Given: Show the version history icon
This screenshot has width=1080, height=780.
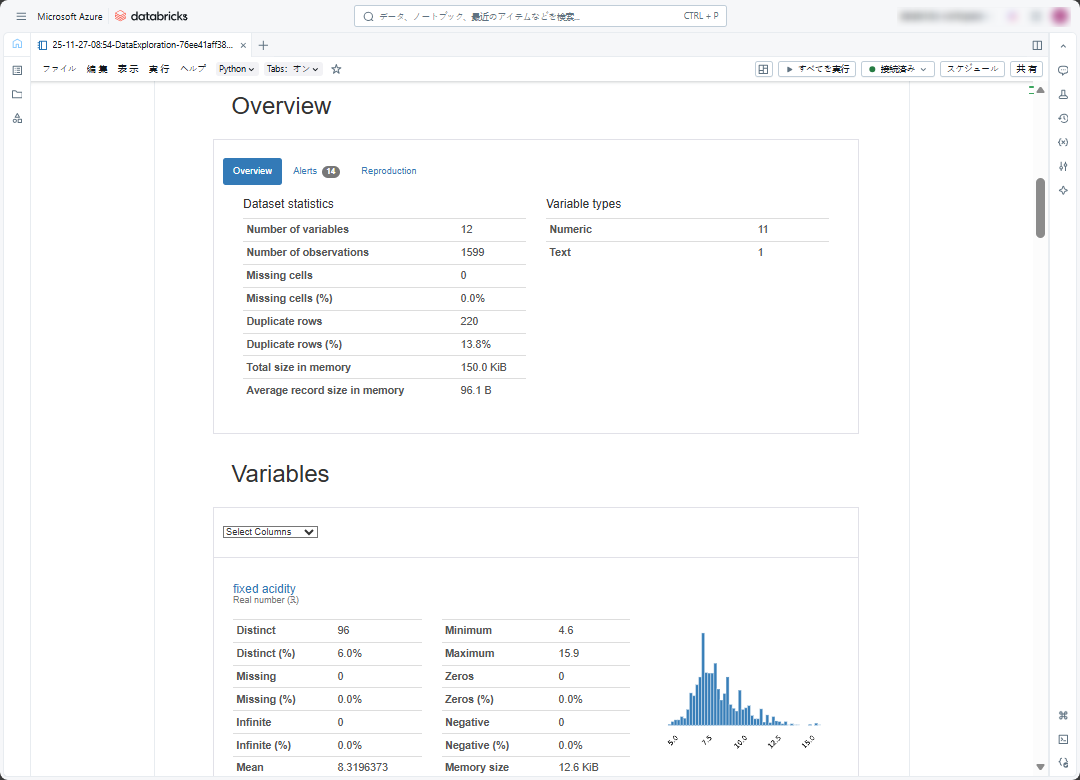Looking at the screenshot, I should click(1063, 118).
